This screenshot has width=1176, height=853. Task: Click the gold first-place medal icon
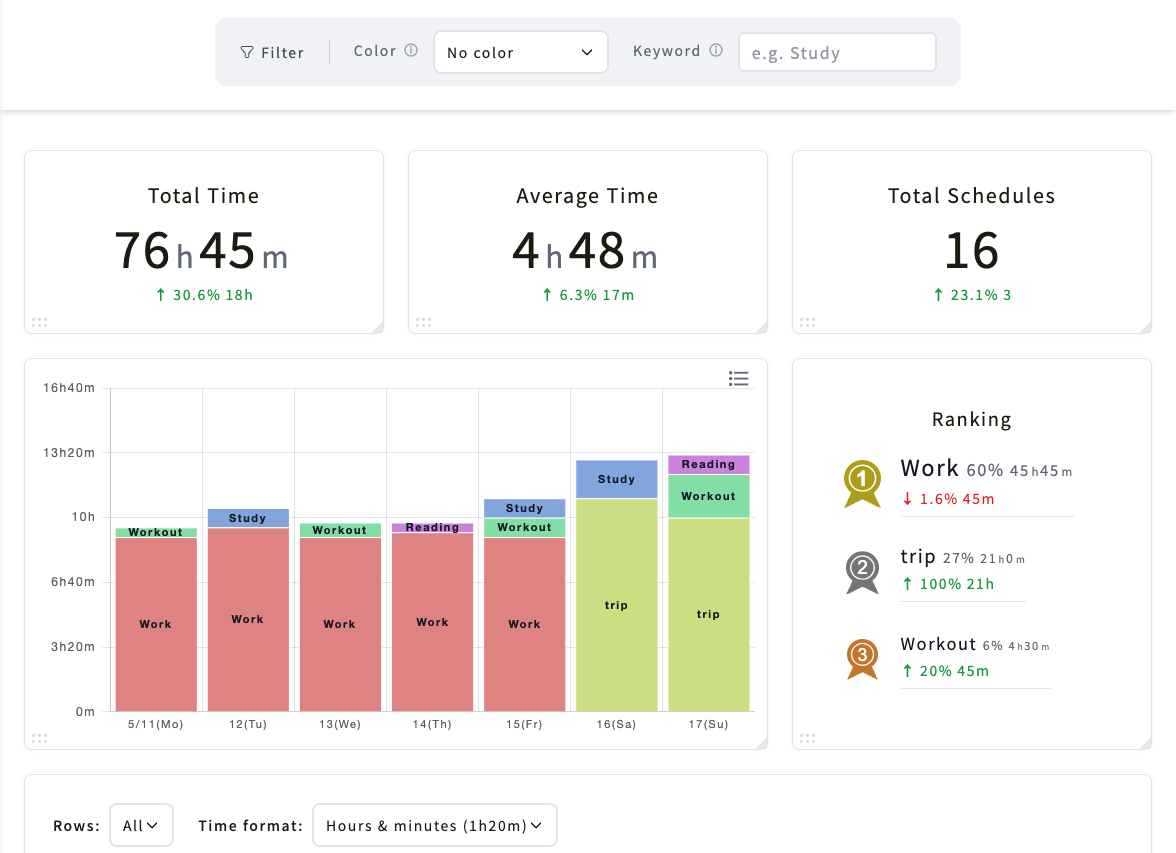[x=862, y=484]
